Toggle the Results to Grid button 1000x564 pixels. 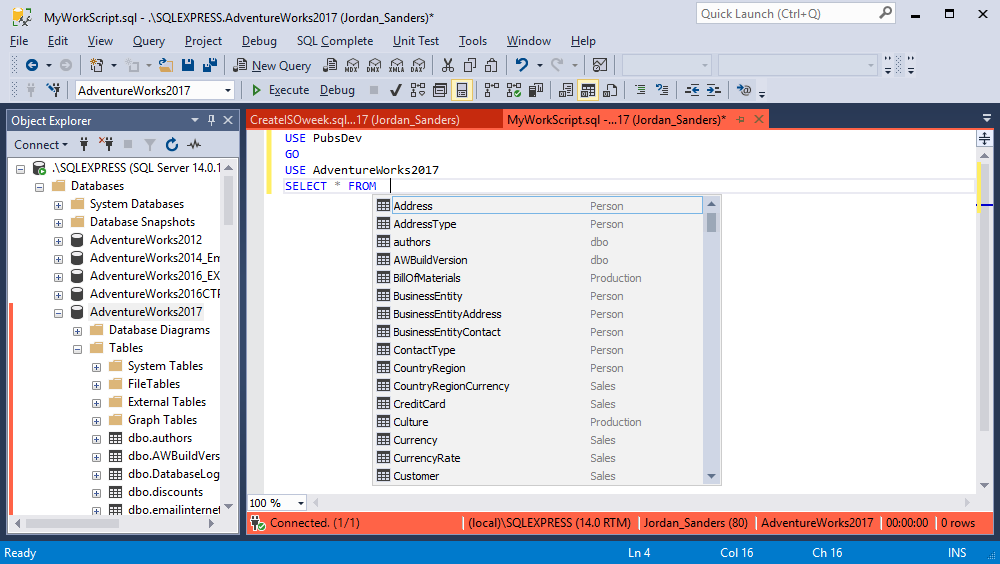tap(588, 90)
